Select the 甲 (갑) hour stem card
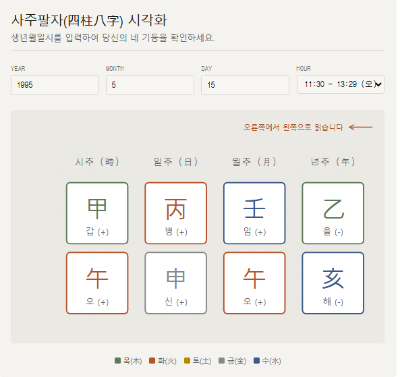Image resolution: width=400 pixels, height=377 pixels. tap(97, 213)
